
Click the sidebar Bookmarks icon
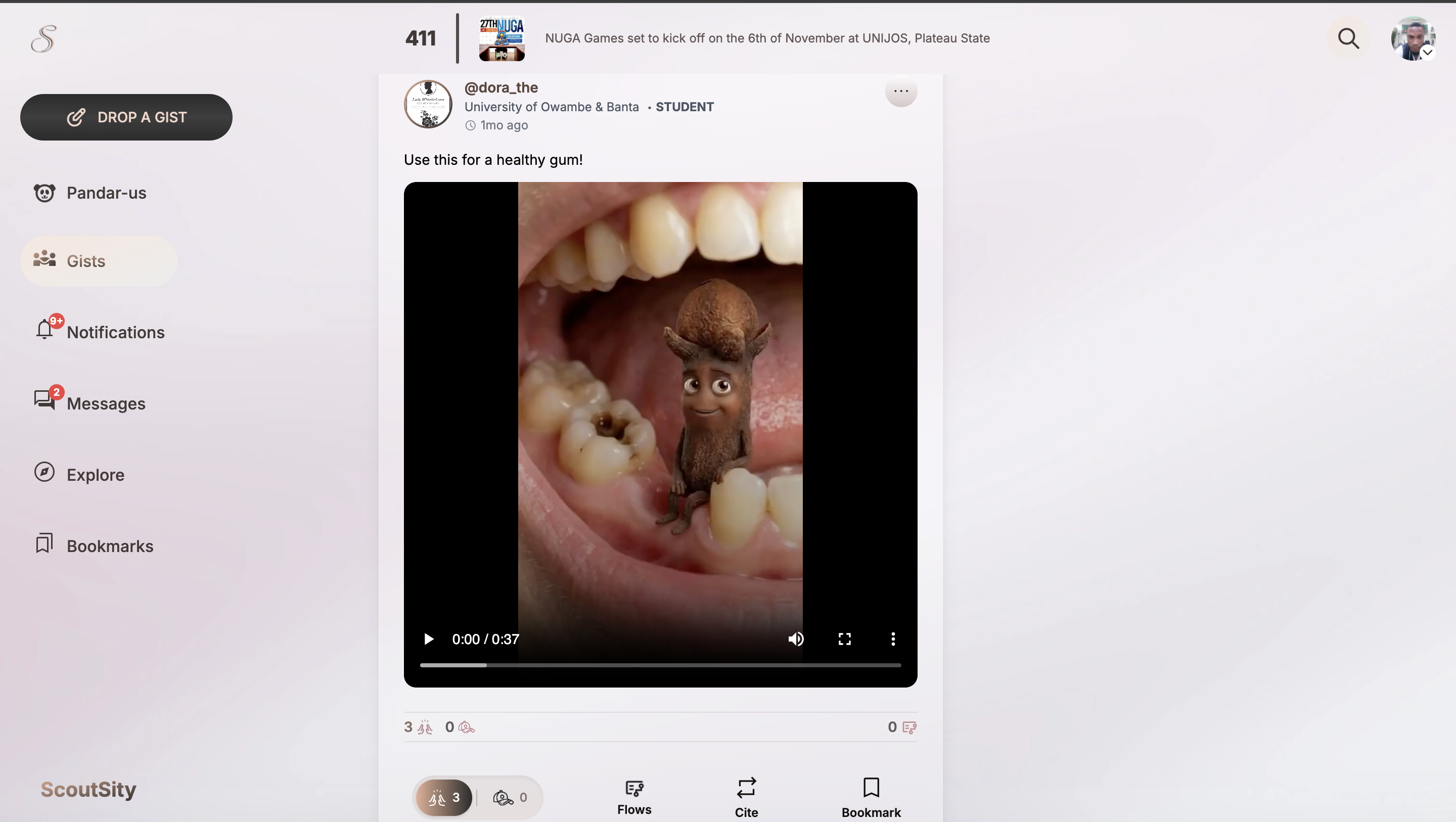click(44, 543)
